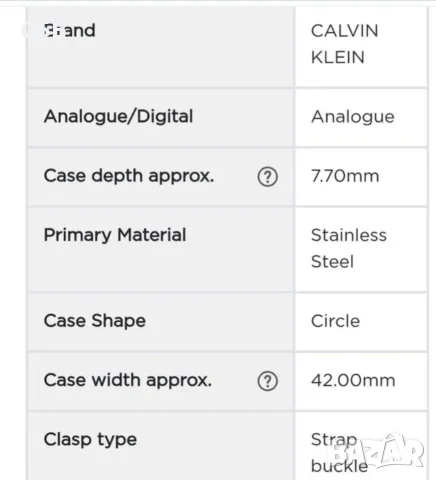Select the Clasp type label
436x480 pixels.
[90, 440]
